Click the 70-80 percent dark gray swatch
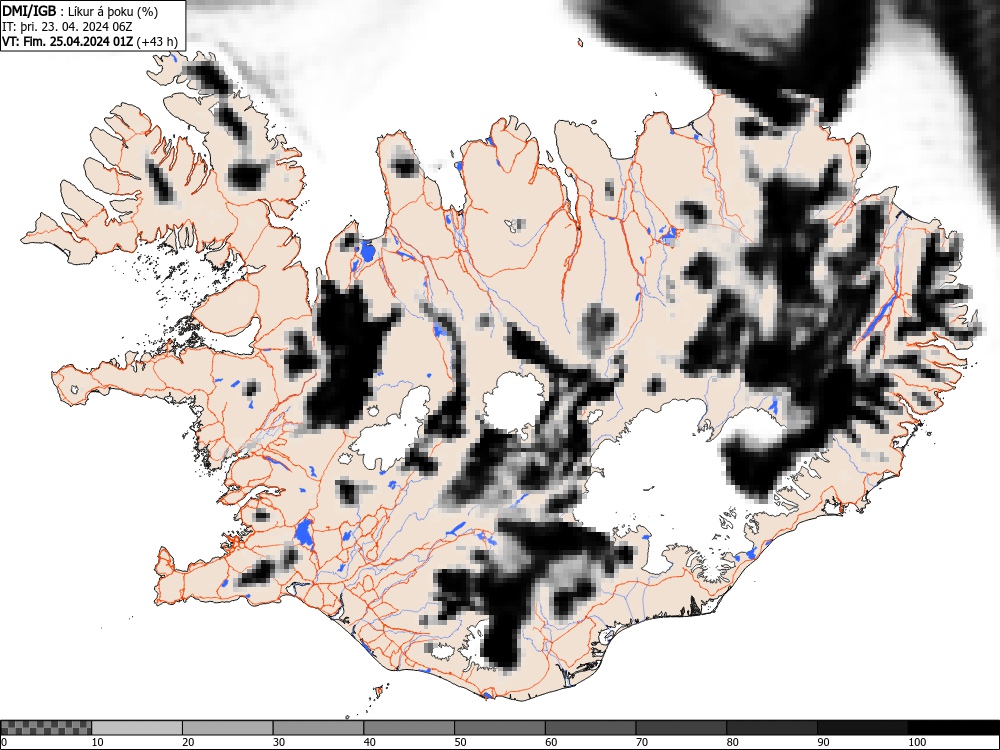This screenshot has height=750, width=1000. (x=681, y=728)
